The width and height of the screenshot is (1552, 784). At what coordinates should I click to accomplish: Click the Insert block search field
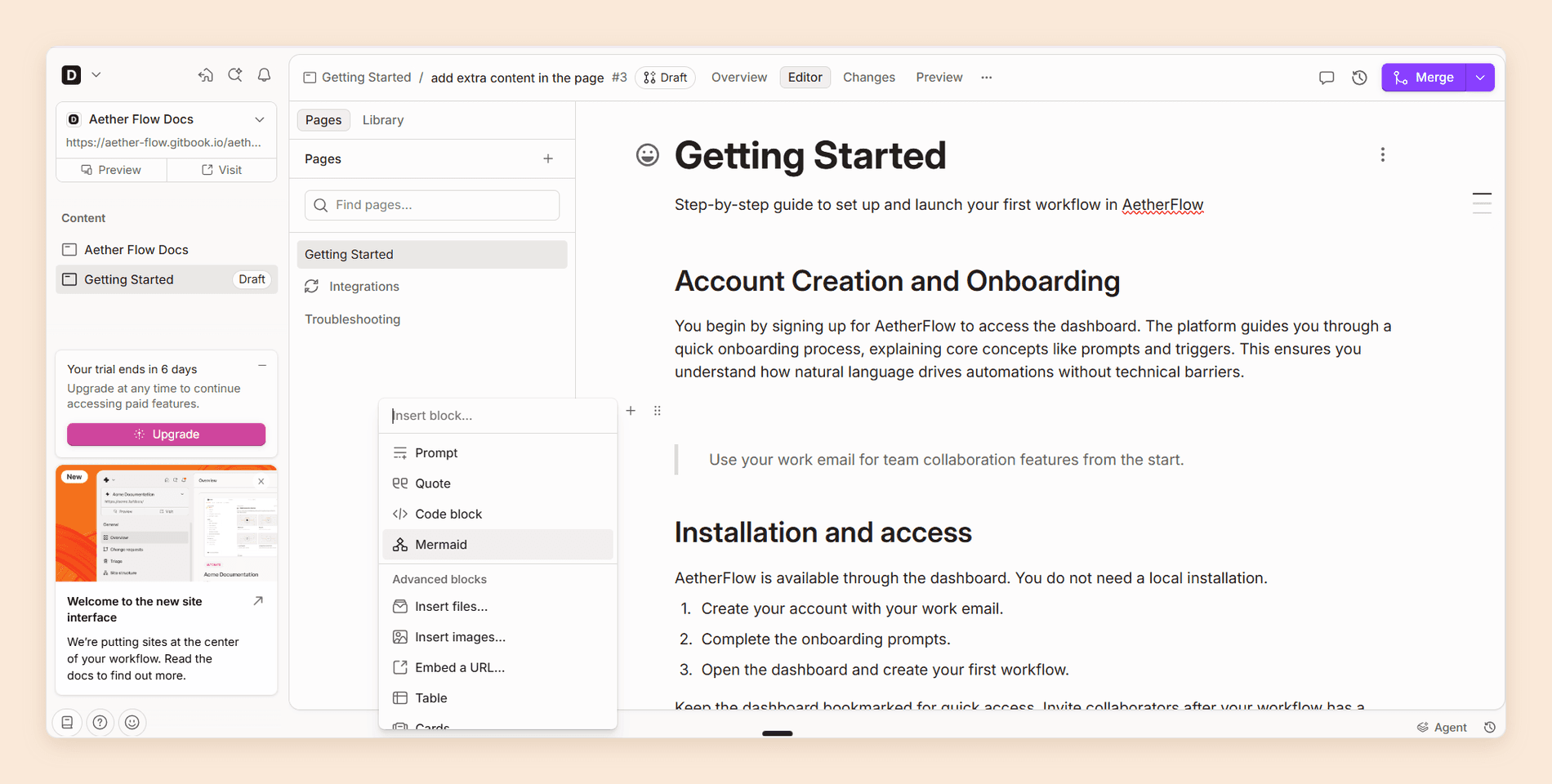click(x=497, y=416)
